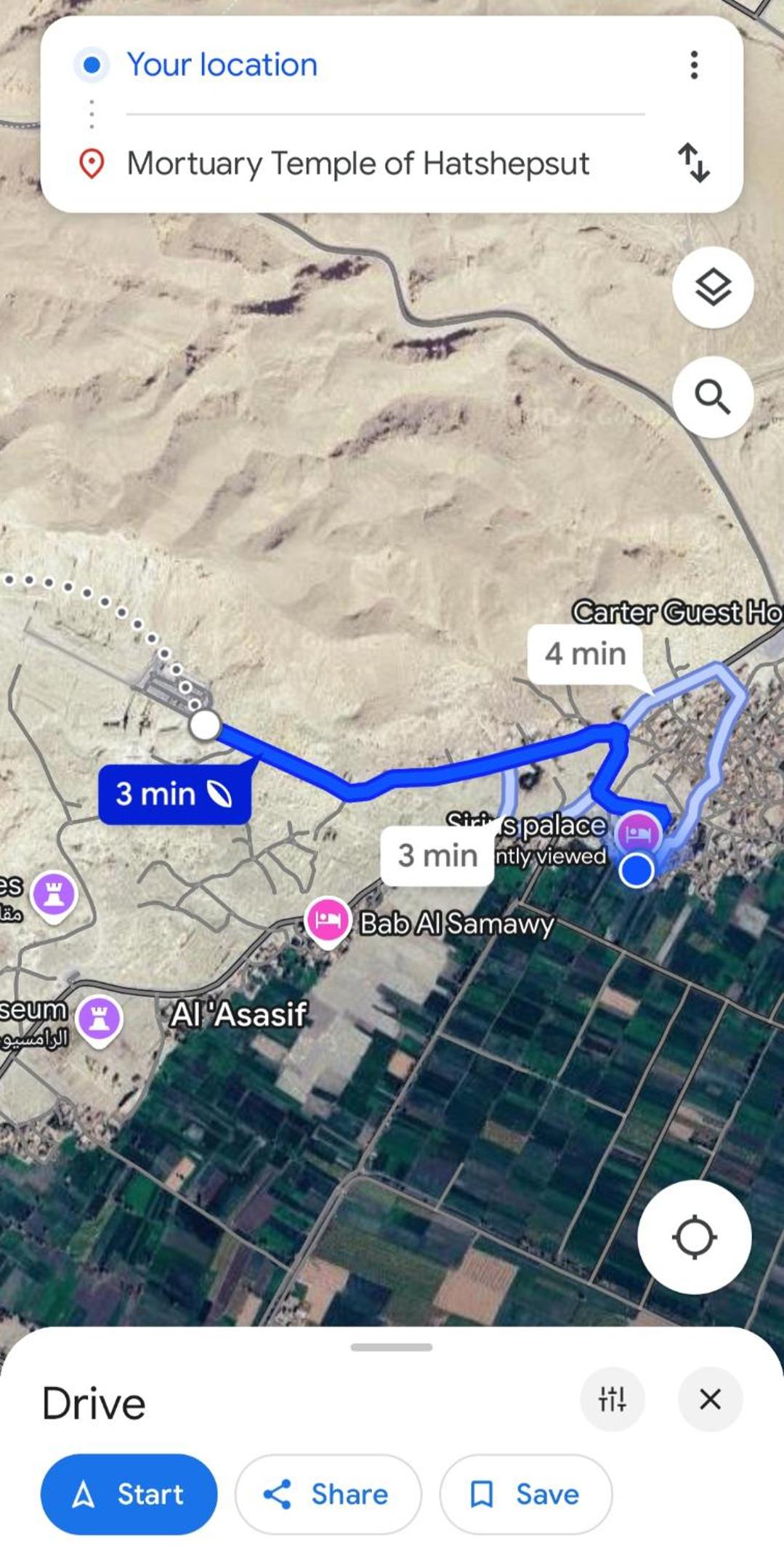Tap the search along route magnifier
The height and width of the screenshot is (1555, 784).
tap(713, 397)
